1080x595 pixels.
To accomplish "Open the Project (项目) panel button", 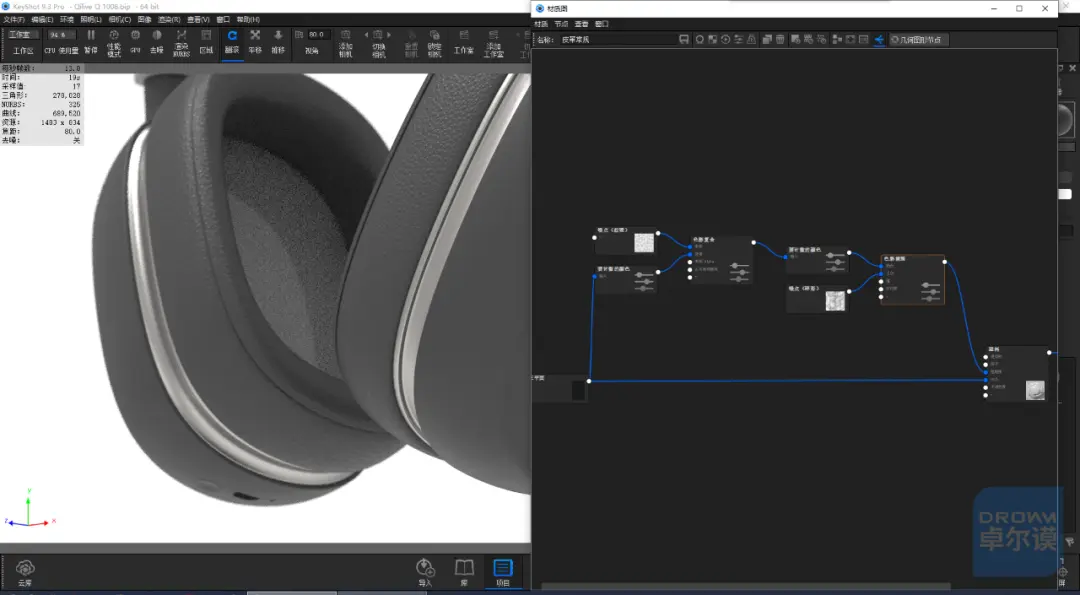I will (503, 573).
